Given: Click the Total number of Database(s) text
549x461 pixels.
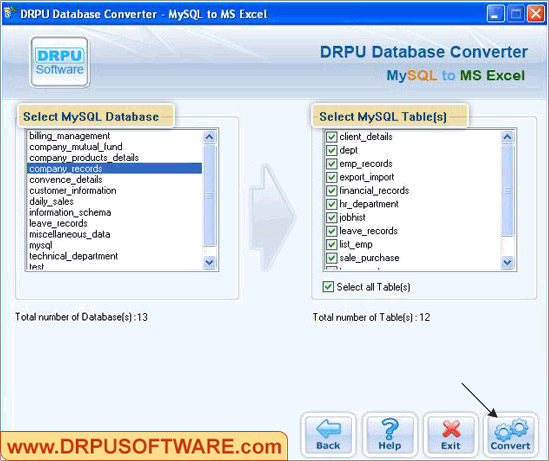Looking at the screenshot, I should (x=82, y=317).
